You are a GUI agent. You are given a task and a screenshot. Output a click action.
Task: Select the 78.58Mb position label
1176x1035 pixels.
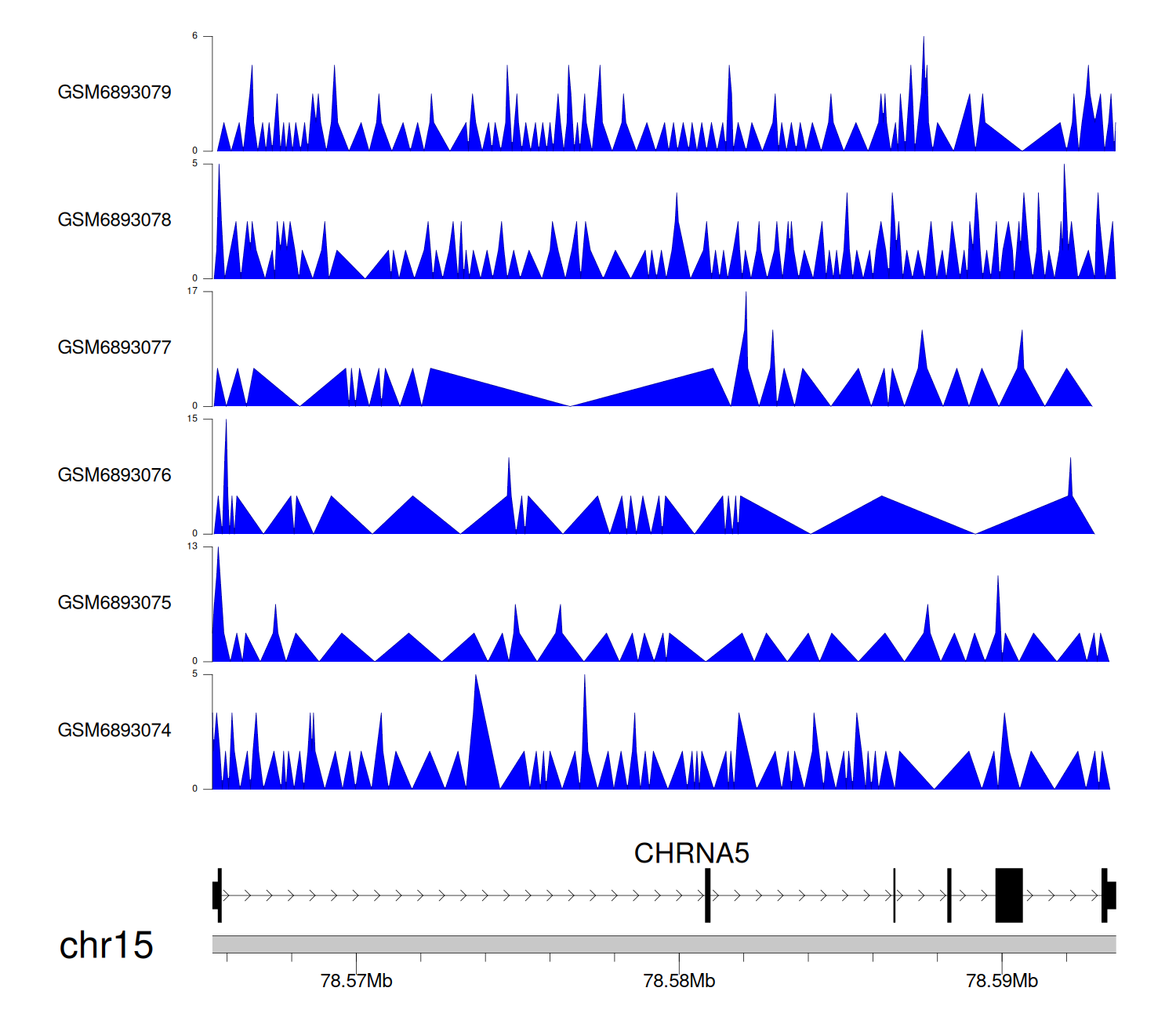click(x=679, y=981)
